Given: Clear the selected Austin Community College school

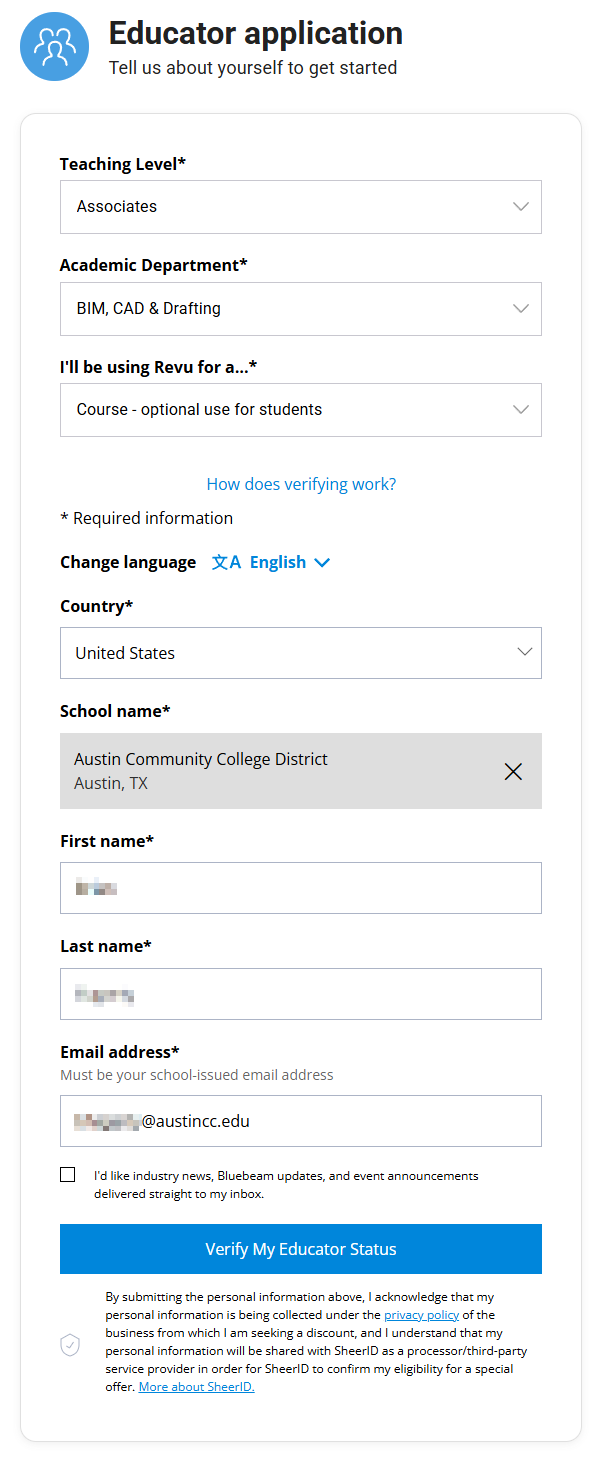Looking at the screenshot, I should pyautogui.click(x=513, y=771).
